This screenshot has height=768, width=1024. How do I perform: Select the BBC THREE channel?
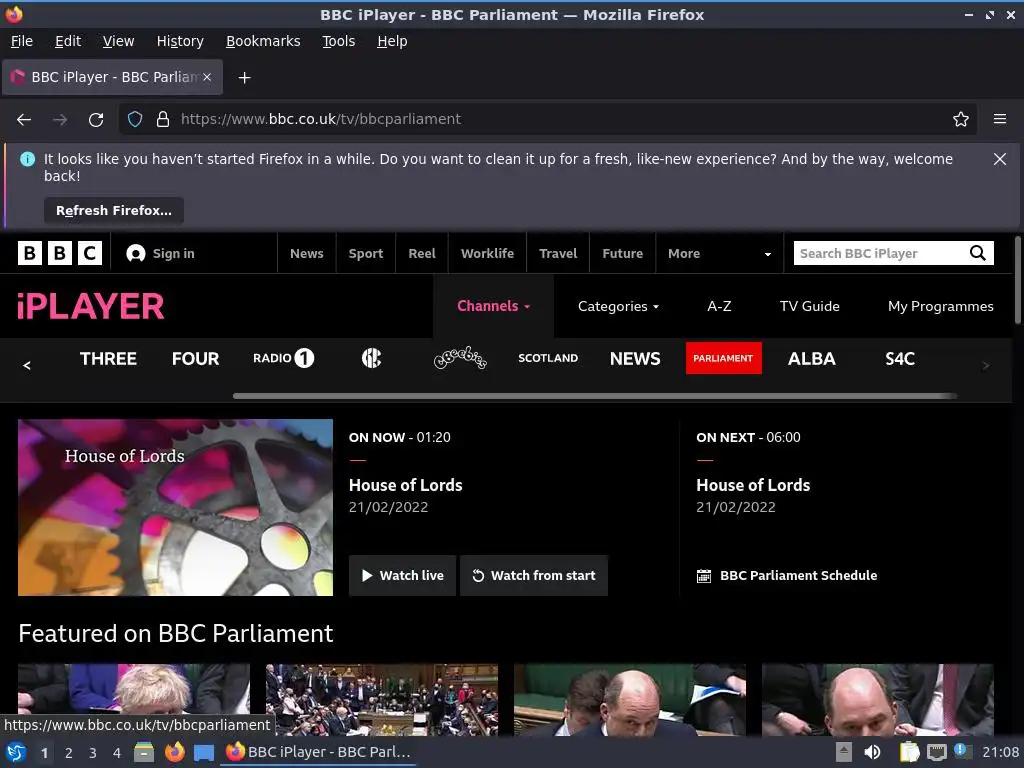(x=108, y=359)
